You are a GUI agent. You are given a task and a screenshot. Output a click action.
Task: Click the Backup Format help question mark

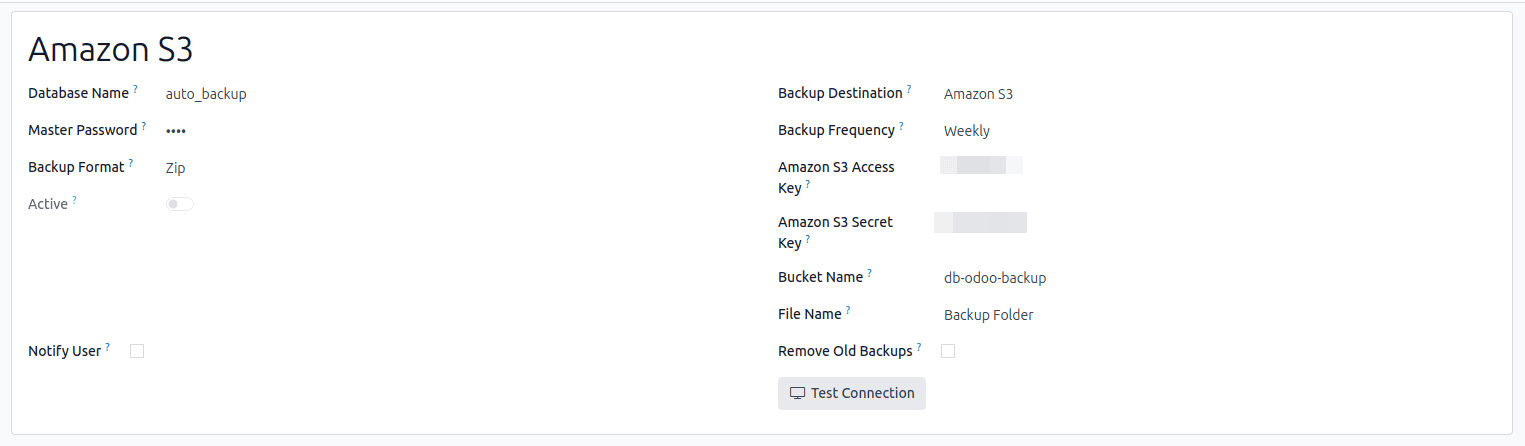click(x=131, y=164)
